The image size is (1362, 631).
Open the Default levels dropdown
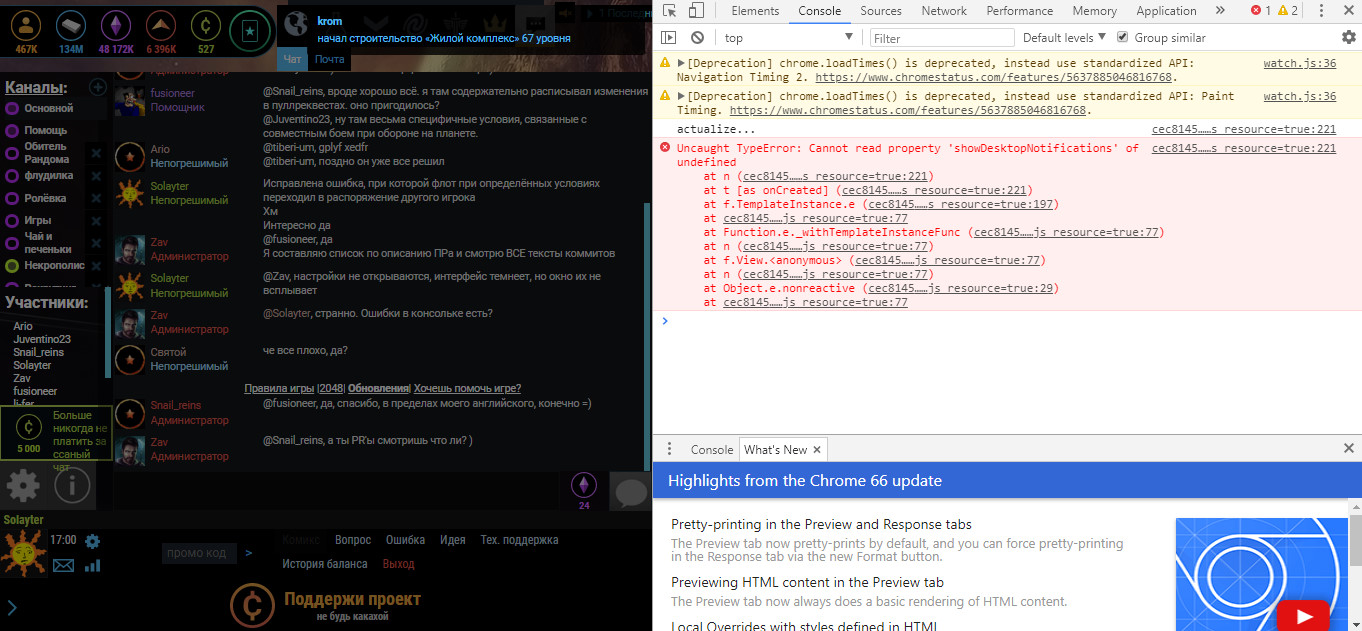(x=1064, y=38)
